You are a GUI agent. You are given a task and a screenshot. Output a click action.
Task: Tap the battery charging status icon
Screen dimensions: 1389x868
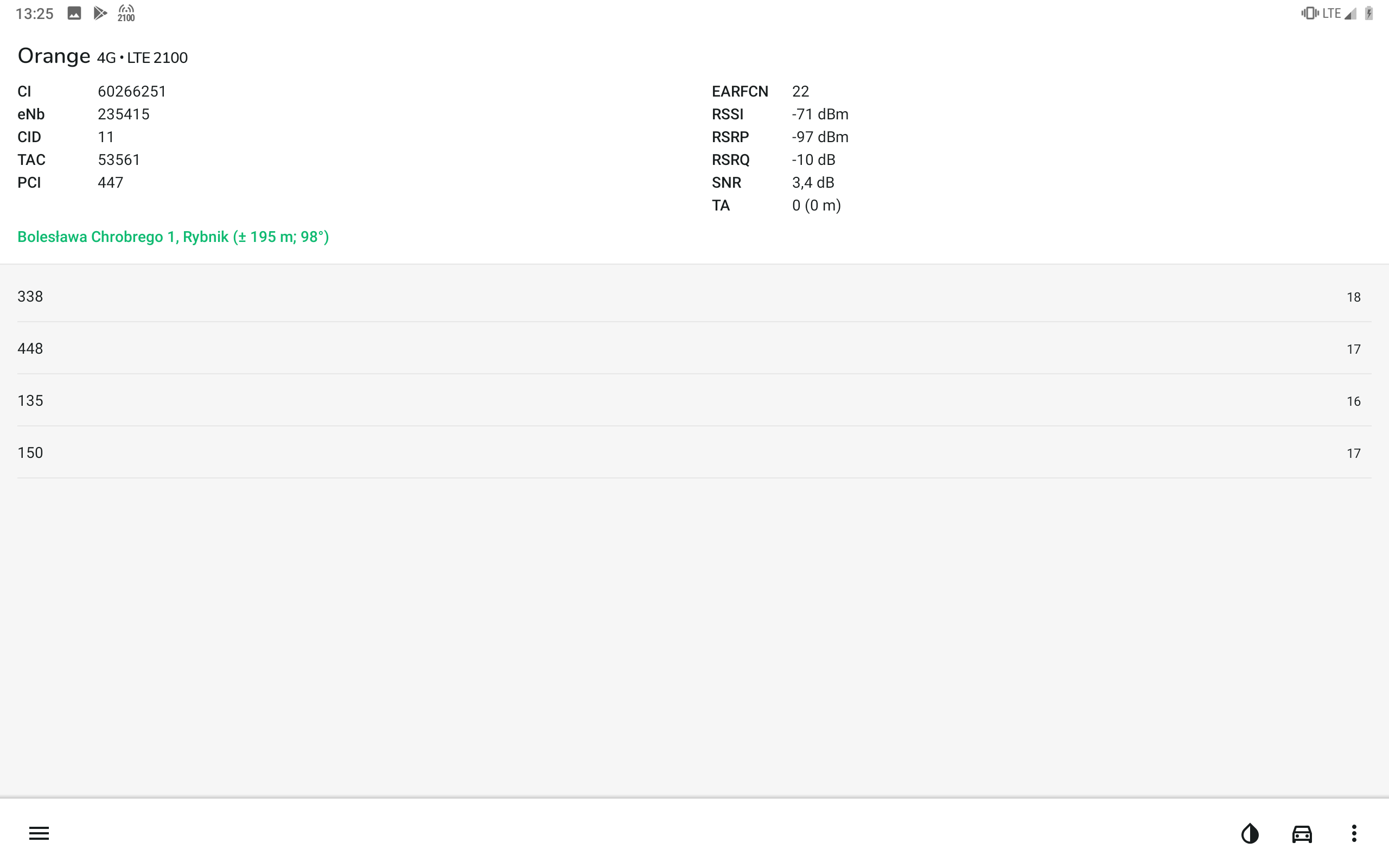[x=1369, y=13]
